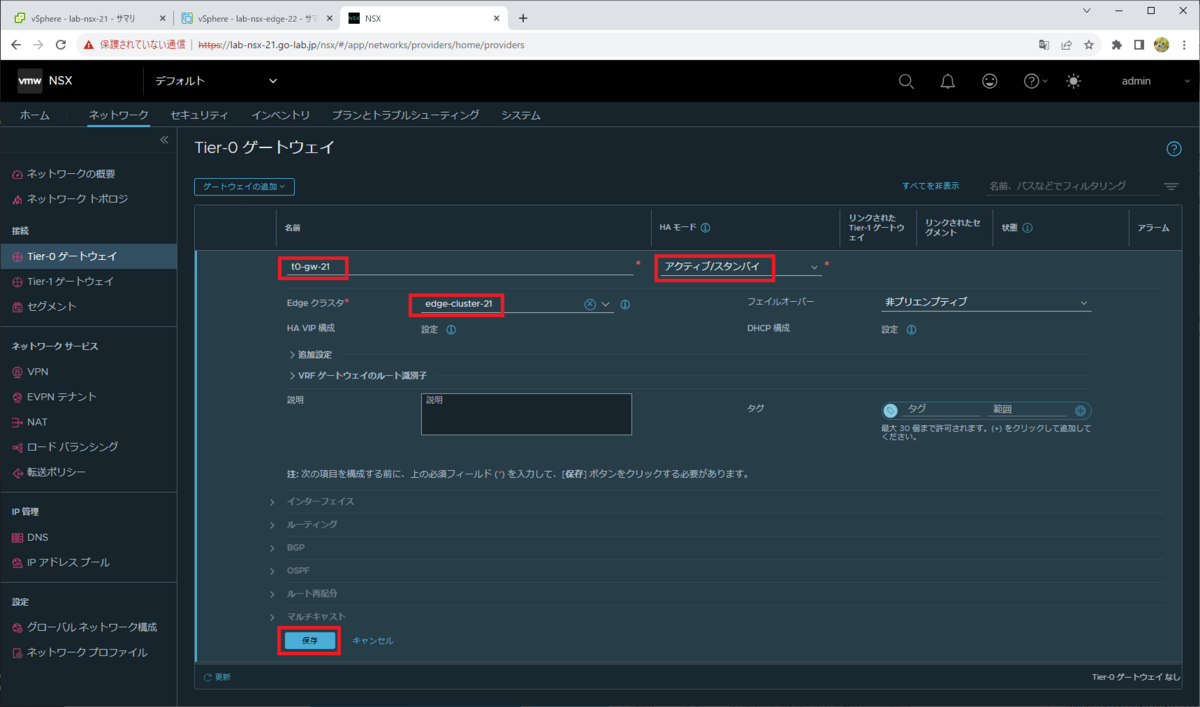Viewport: 1200px width, 707px height.
Task: Click the 保存 save button
Action: point(309,640)
